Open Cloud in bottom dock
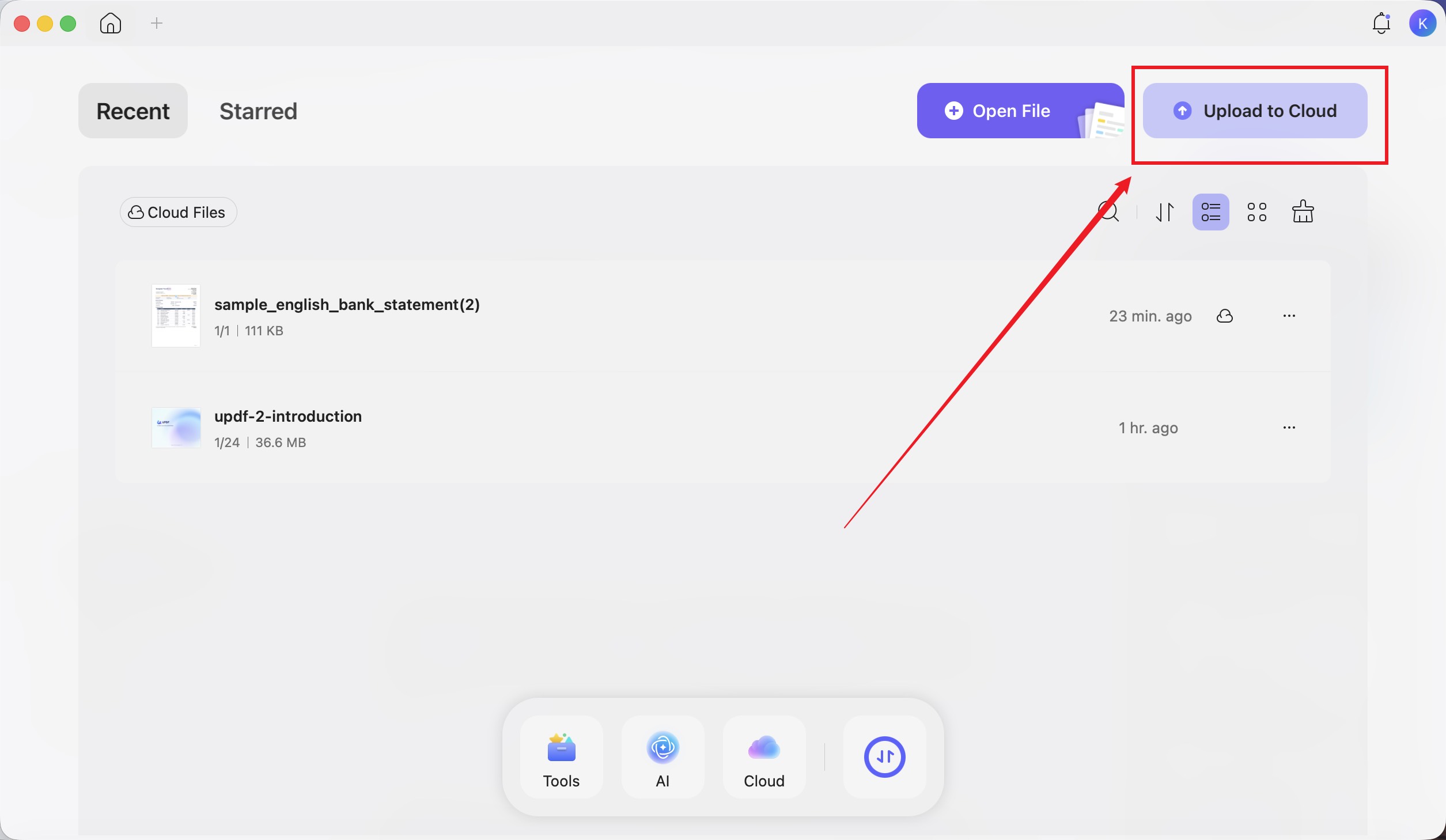 (764, 756)
